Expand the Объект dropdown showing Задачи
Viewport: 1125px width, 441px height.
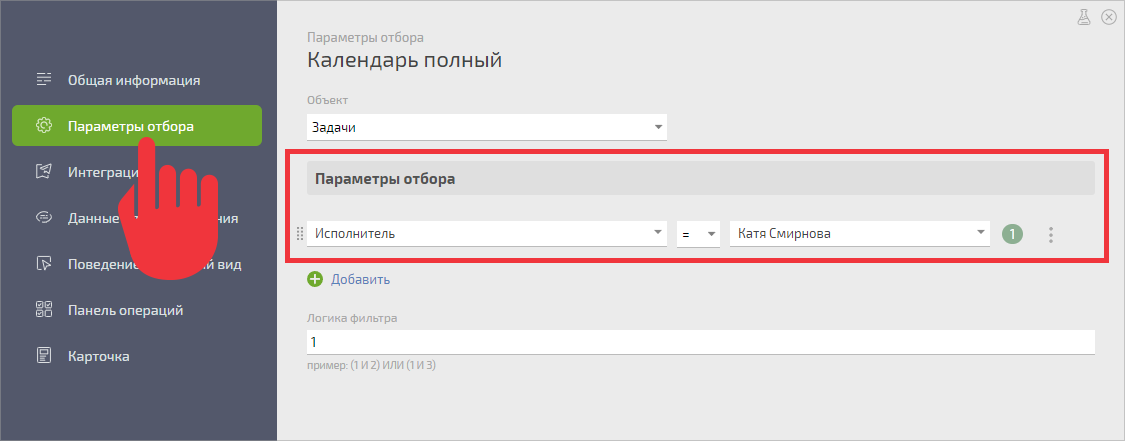click(486, 127)
